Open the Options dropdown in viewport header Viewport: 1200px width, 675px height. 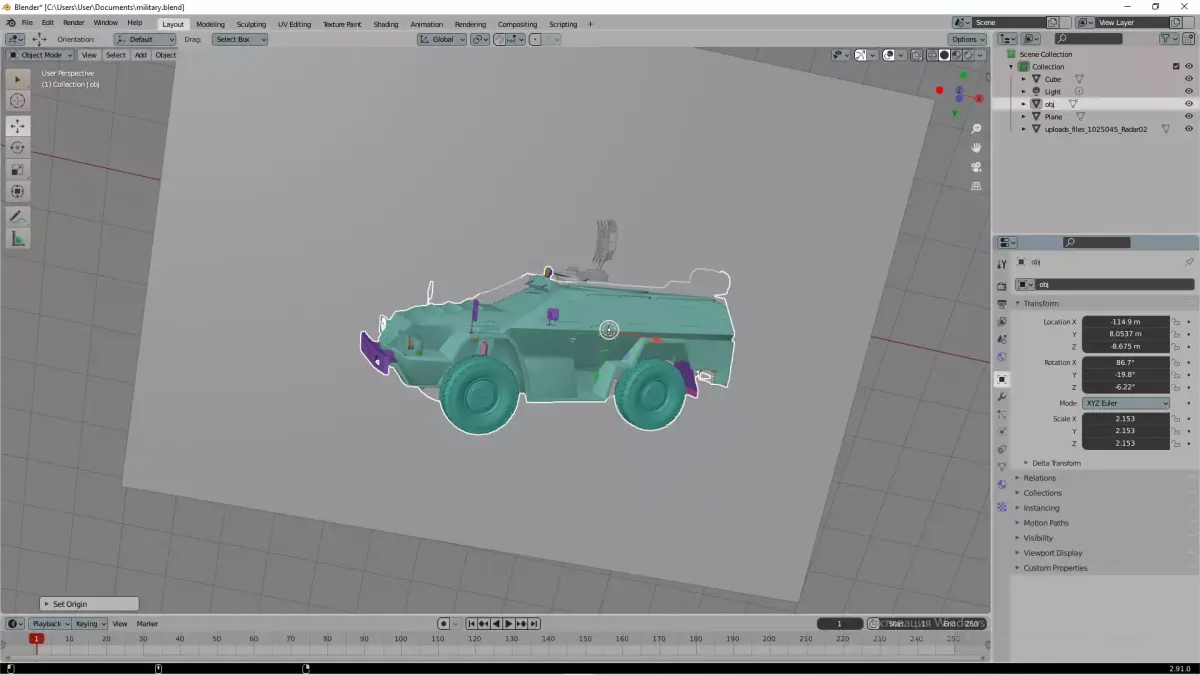(967, 39)
